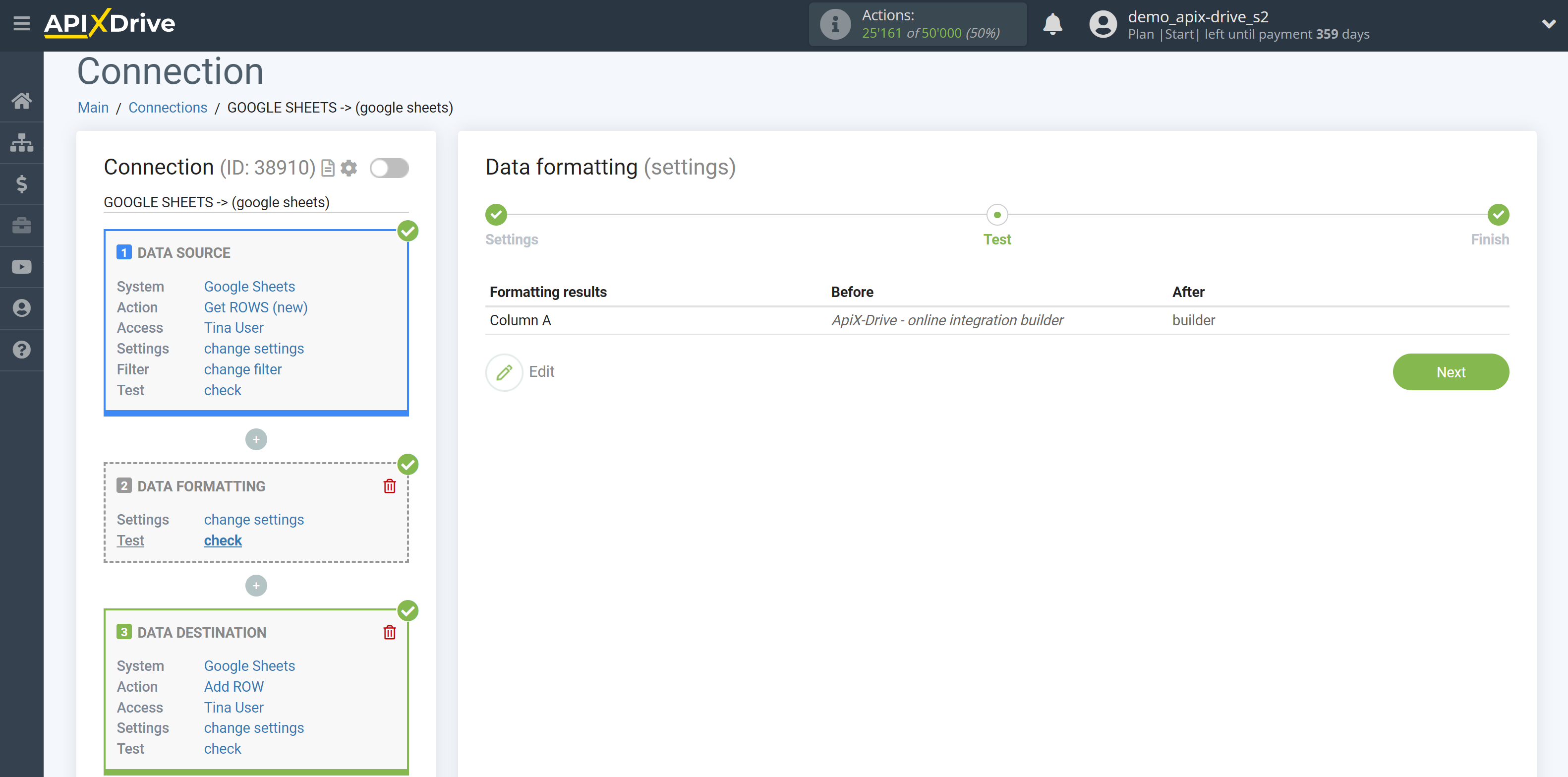Screen dimensions: 1568x777
Task: Click the user profile sidebar icon
Action: point(22,308)
